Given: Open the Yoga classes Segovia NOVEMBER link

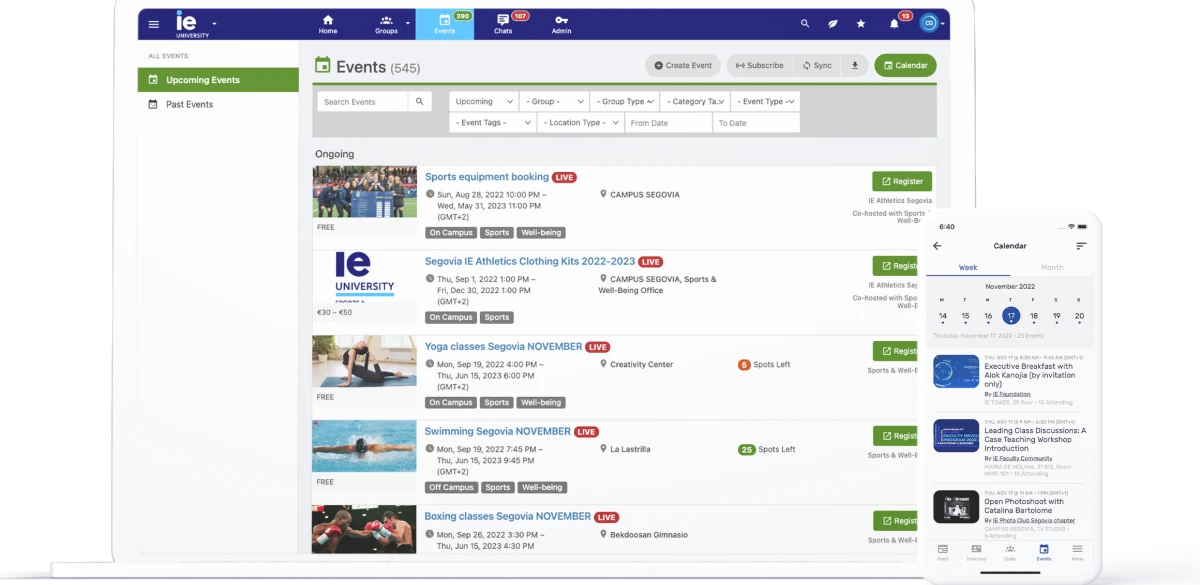Looking at the screenshot, I should point(503,347).
